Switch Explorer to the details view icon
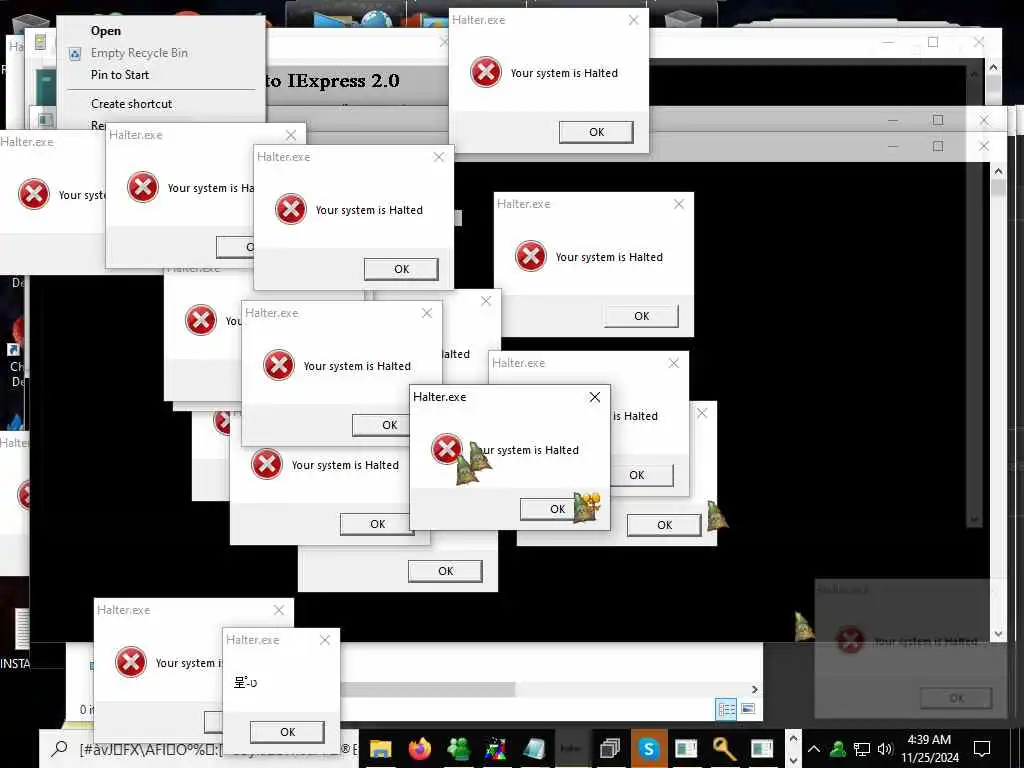Image resolution: width=1024 pixels, height=768 pixels. [726, 709]
